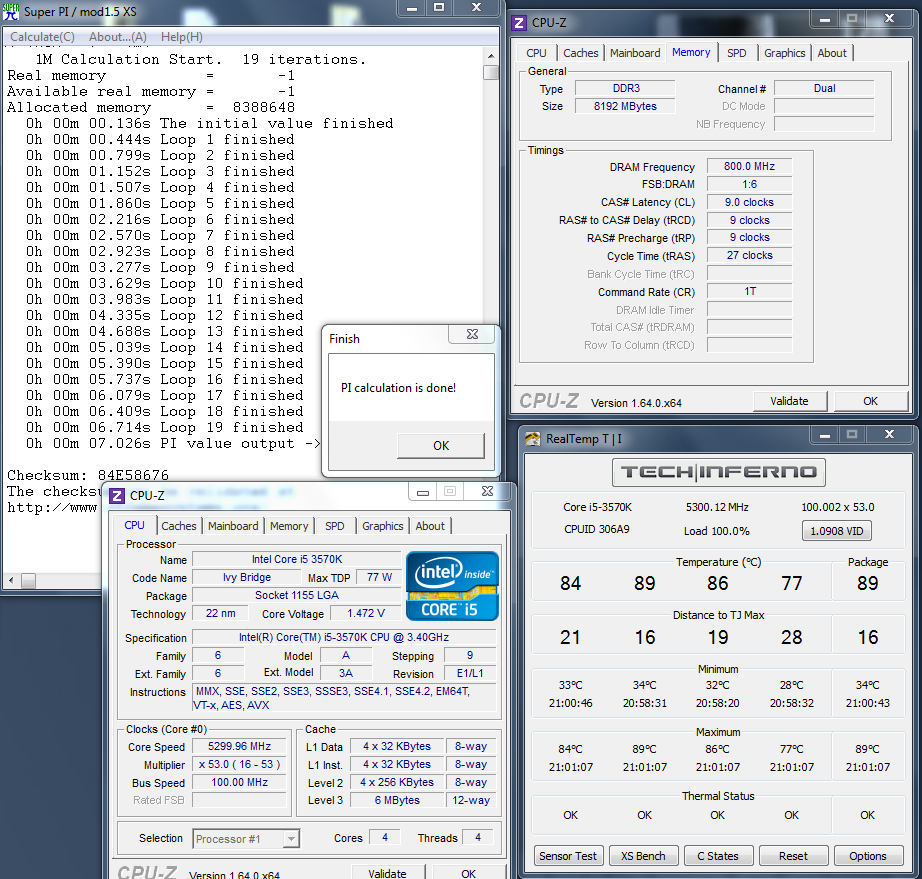922x879 pixels.
Task: Click the vertical scrollbar up arrow in Super PI
Action: point(491,56)
